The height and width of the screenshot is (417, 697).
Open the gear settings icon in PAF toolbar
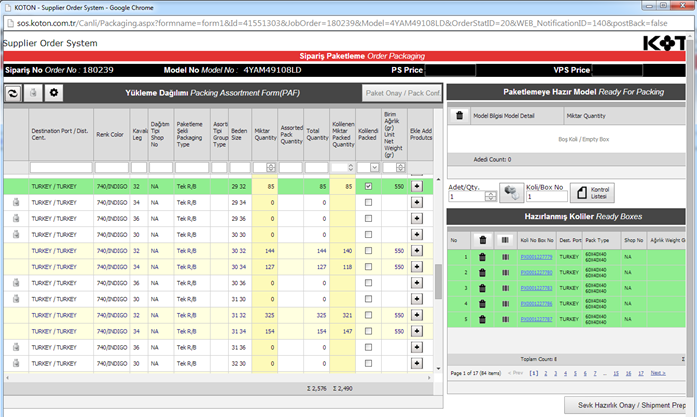click(x=54, y=93)
